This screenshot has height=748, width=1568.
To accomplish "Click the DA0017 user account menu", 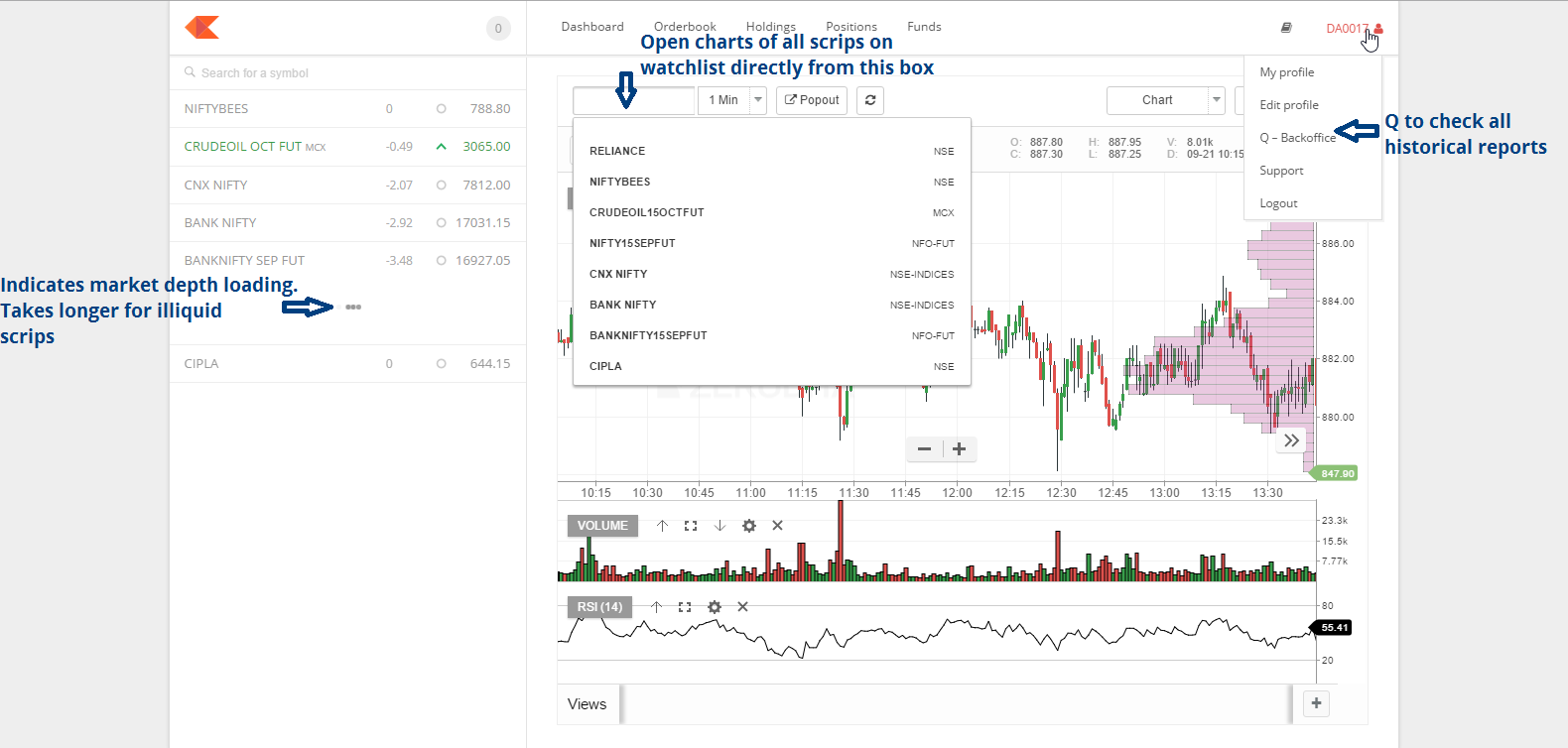I will click(x=1355, y=29).
